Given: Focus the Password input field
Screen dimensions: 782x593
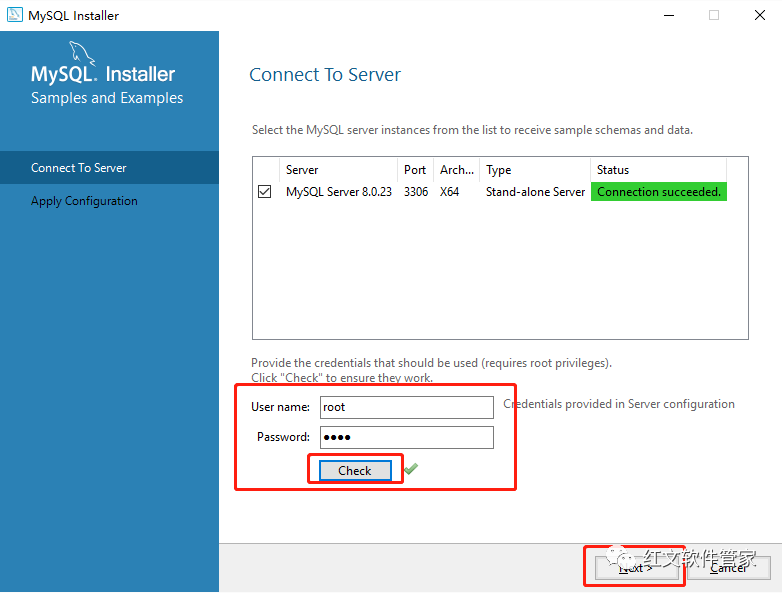Looking at the screenshot, I should [407, 437].
